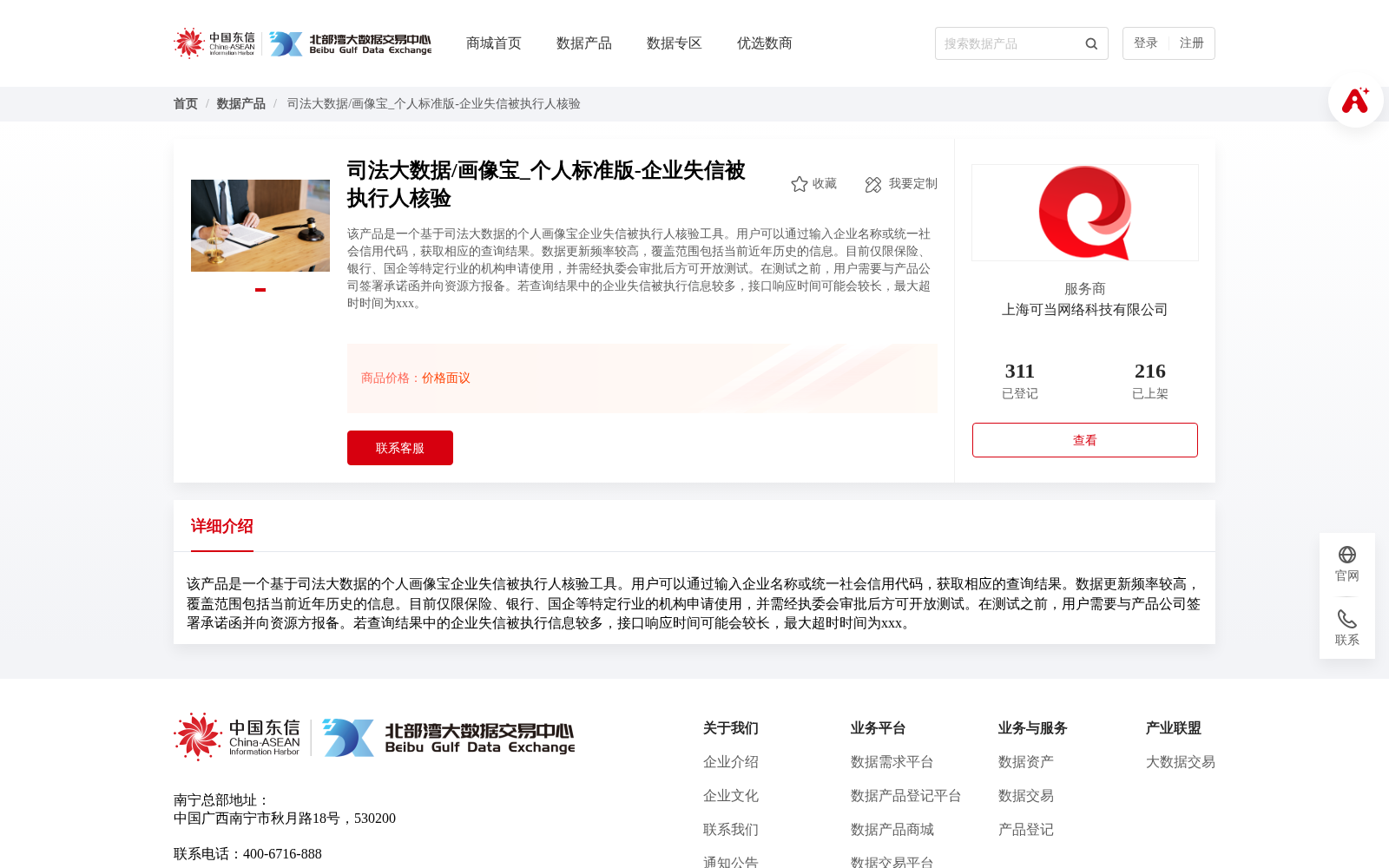Click the 登录 login link

click(1146, 43)
